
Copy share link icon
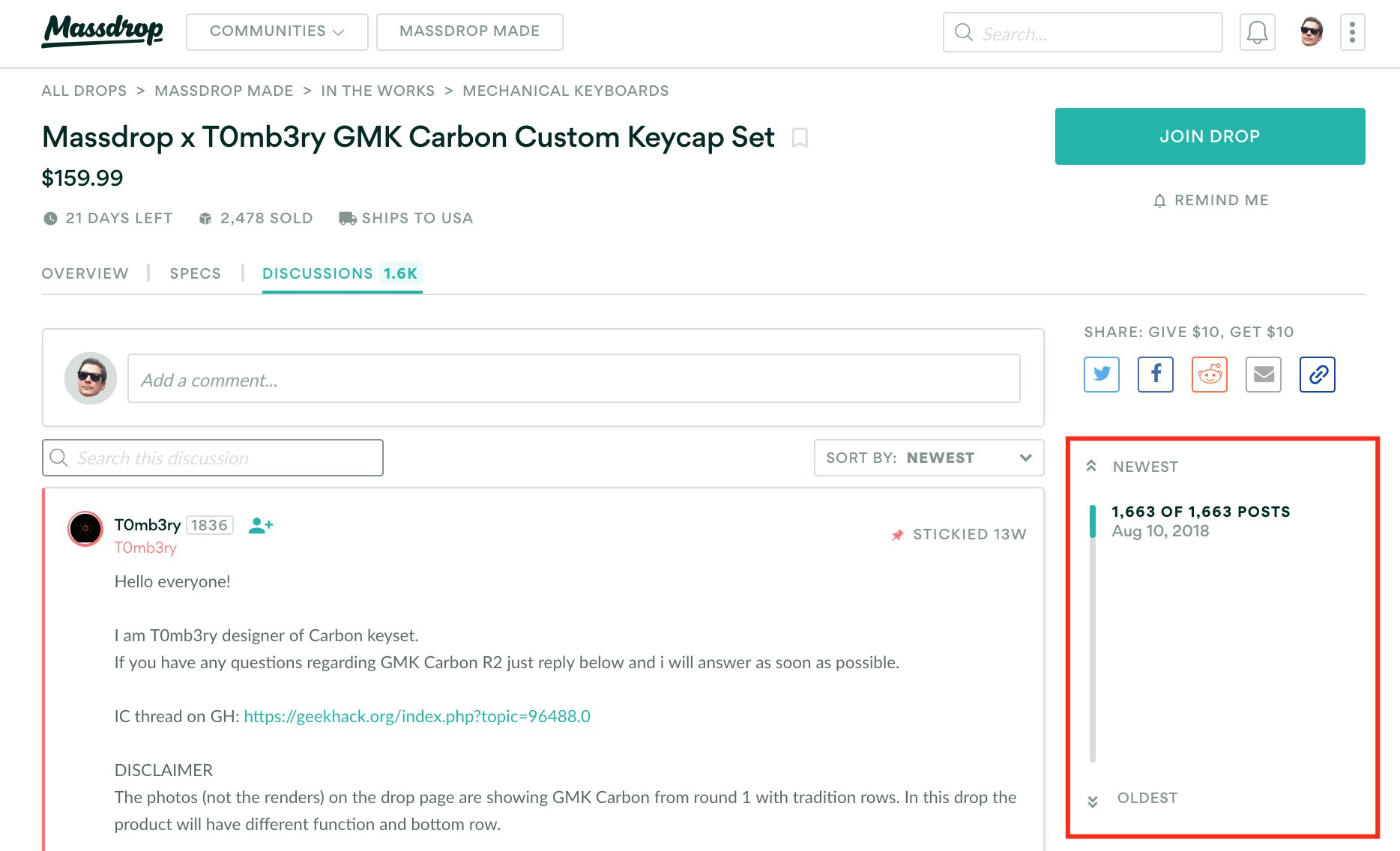pyautogui.click(x=1317, y=375)
